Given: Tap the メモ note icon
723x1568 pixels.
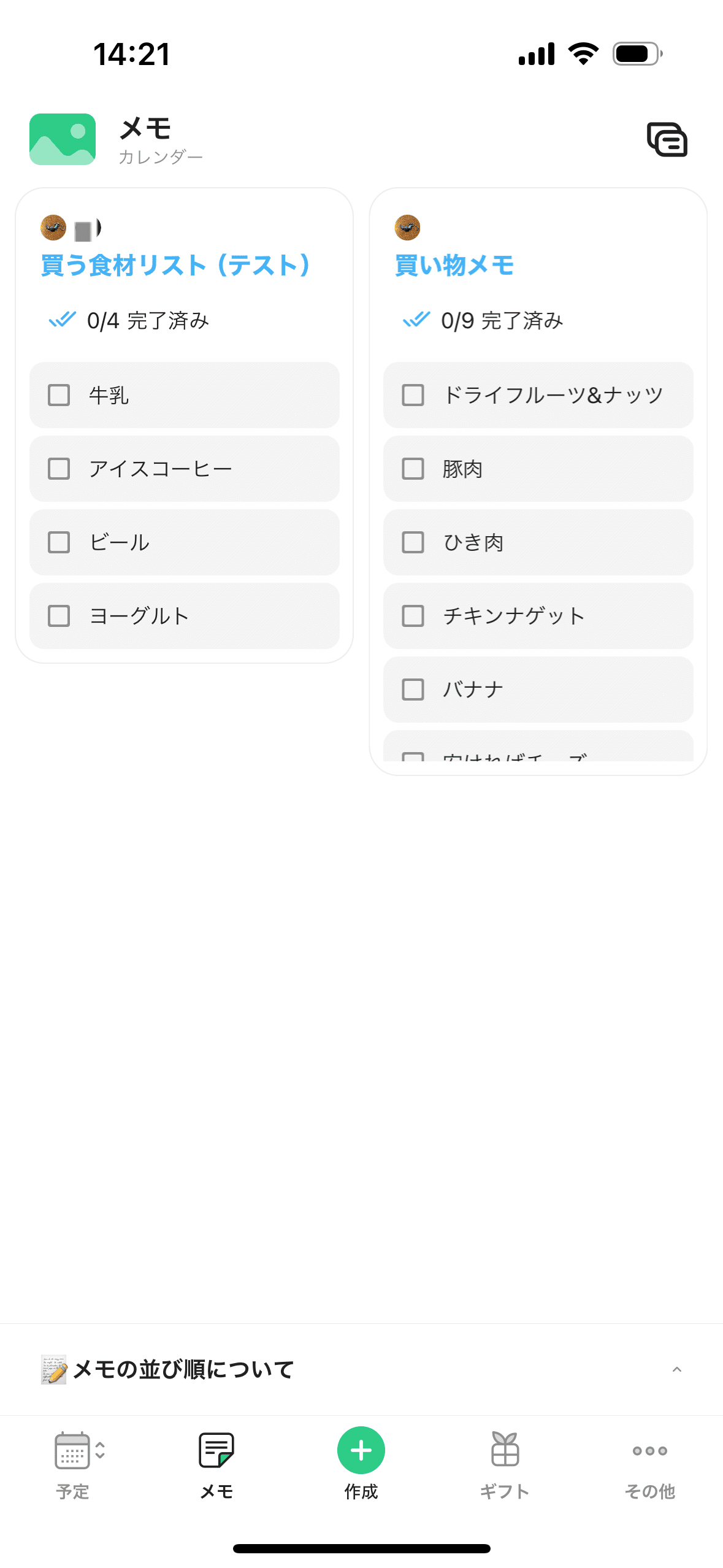Looking at the screenshot, I should coord(216,1450).
